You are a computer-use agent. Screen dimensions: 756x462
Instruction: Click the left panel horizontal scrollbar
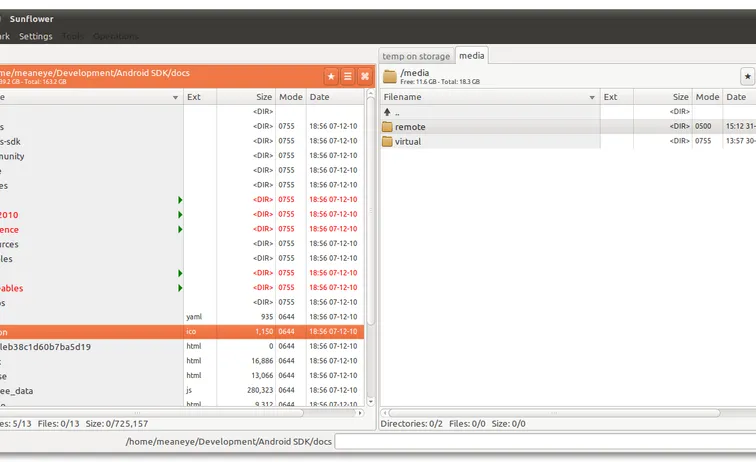(180, 412)
